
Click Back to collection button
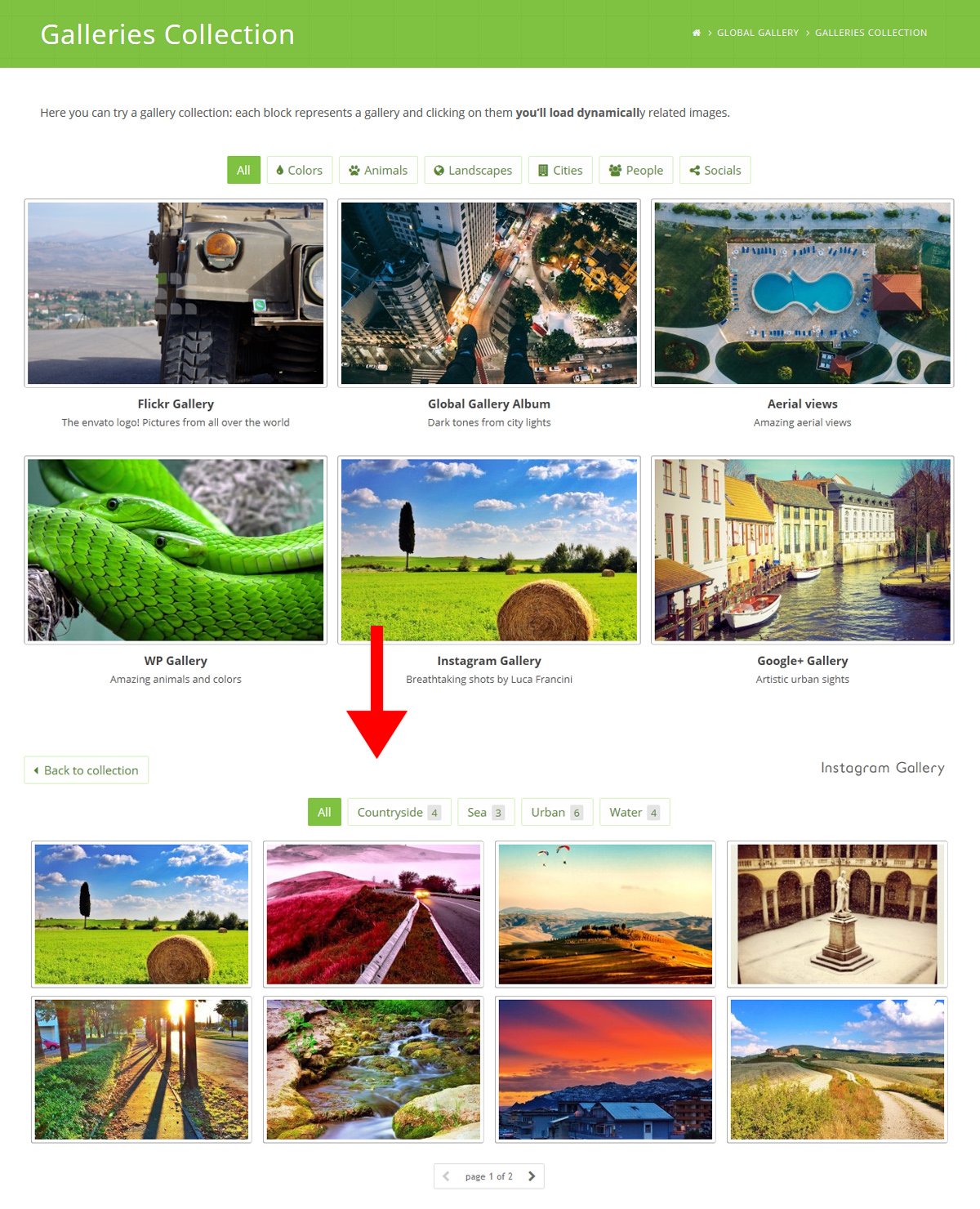click(87, 770)
